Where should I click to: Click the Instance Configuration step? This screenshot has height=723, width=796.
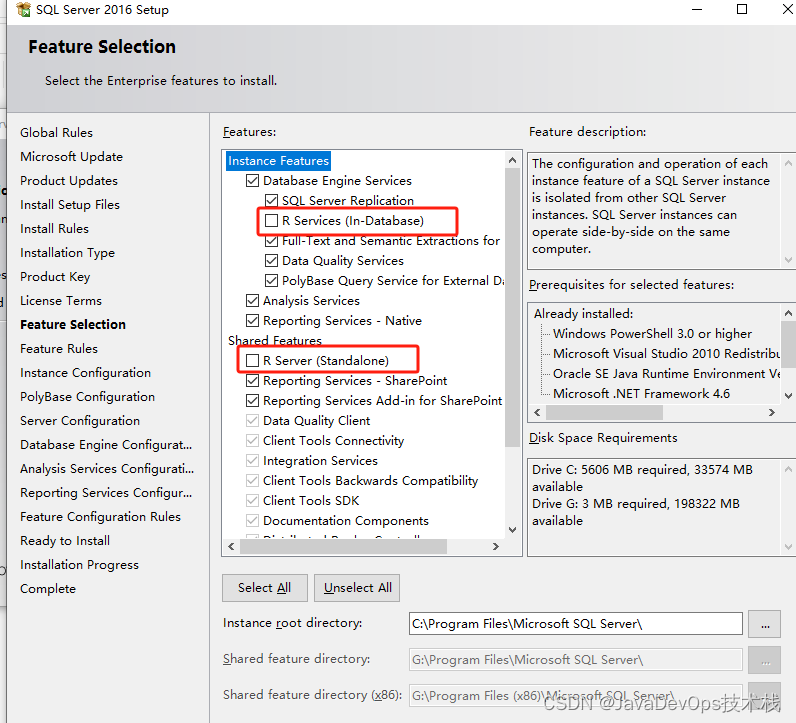(85, 373)
